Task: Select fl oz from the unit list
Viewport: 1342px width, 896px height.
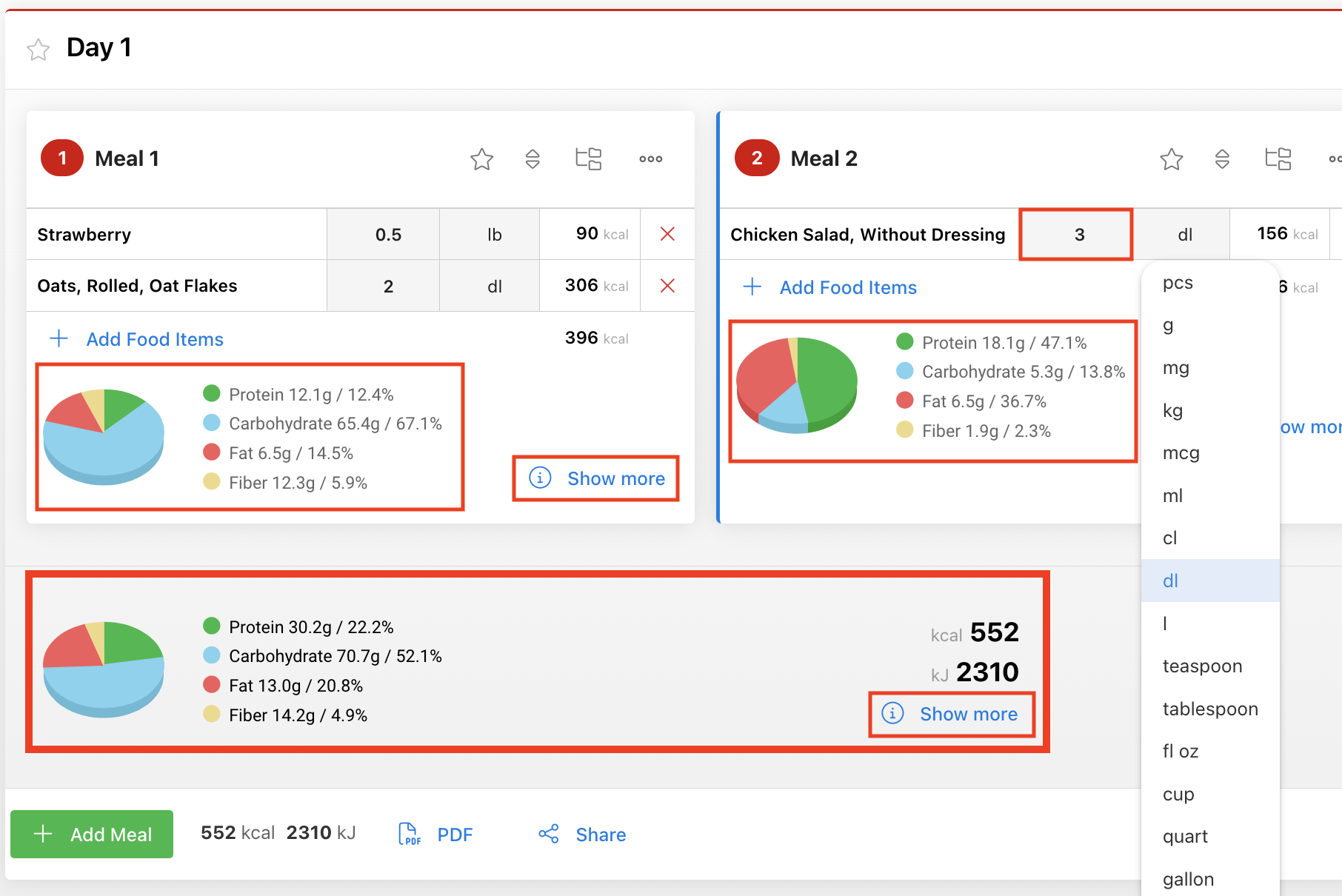Action: tap(1210, 751)
